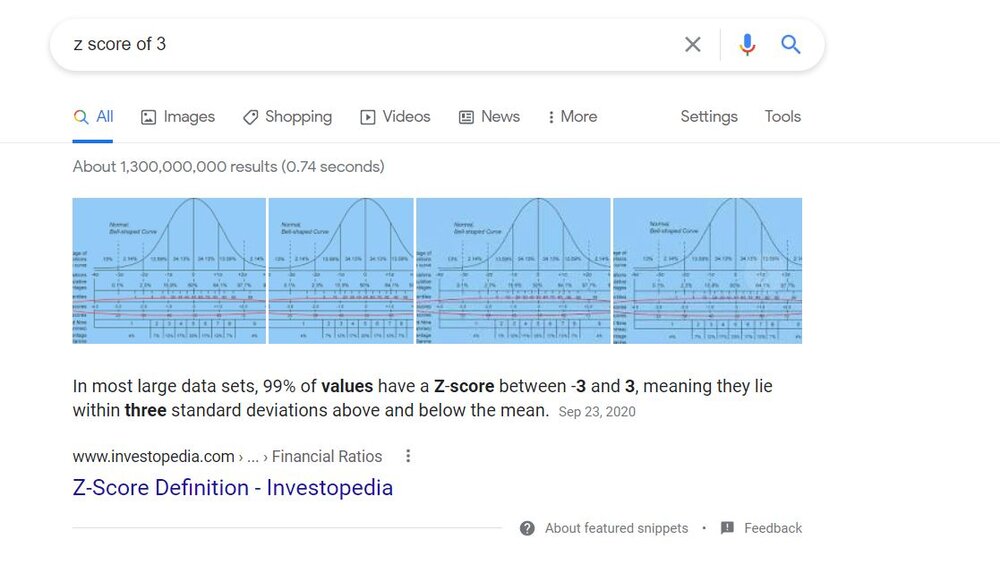Open Z-Score Definition - Investopedia link
Image resolution: width=1000 pixels, height=565 pixels.
click(x=232, y=488)
